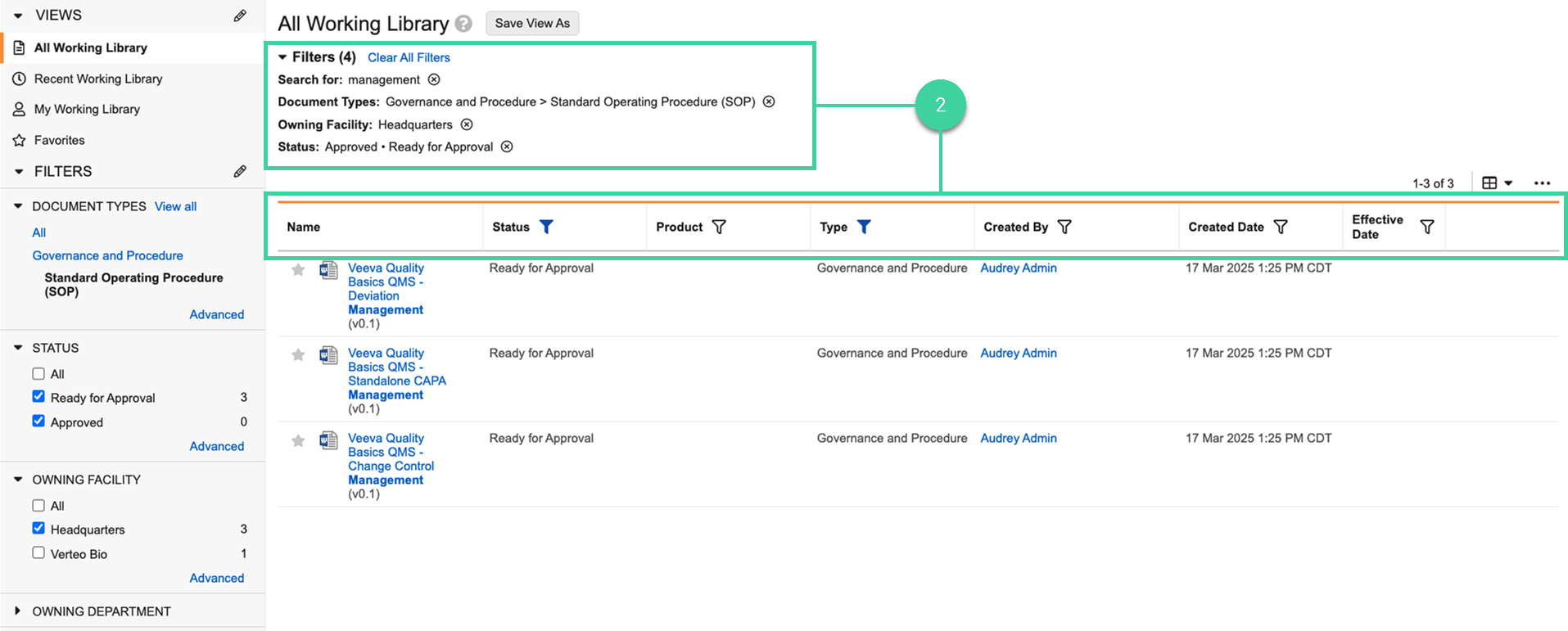The height and width of the screenshot is (631, 1568).
Task: Check the Status All checkbox
Action: [38, 374]
